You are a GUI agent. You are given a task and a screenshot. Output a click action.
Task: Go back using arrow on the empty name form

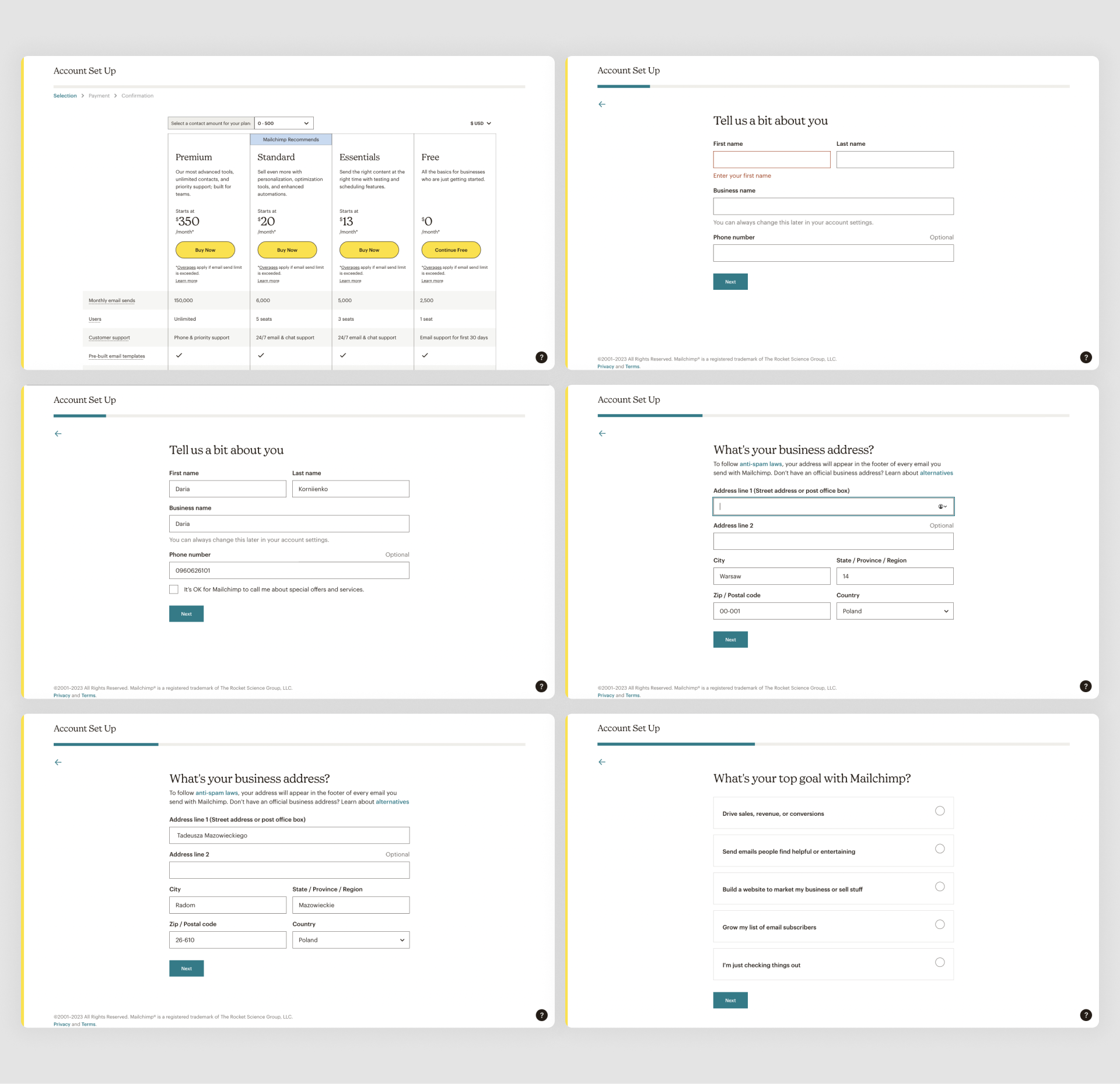602,104
